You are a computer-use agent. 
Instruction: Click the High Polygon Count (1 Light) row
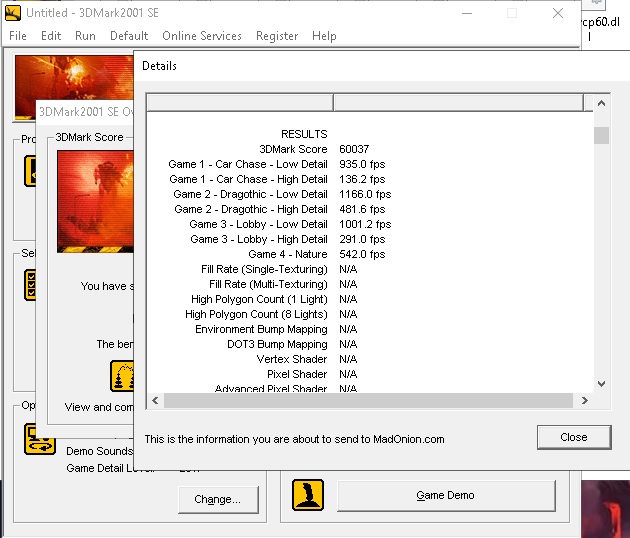(x=274, y=299)
